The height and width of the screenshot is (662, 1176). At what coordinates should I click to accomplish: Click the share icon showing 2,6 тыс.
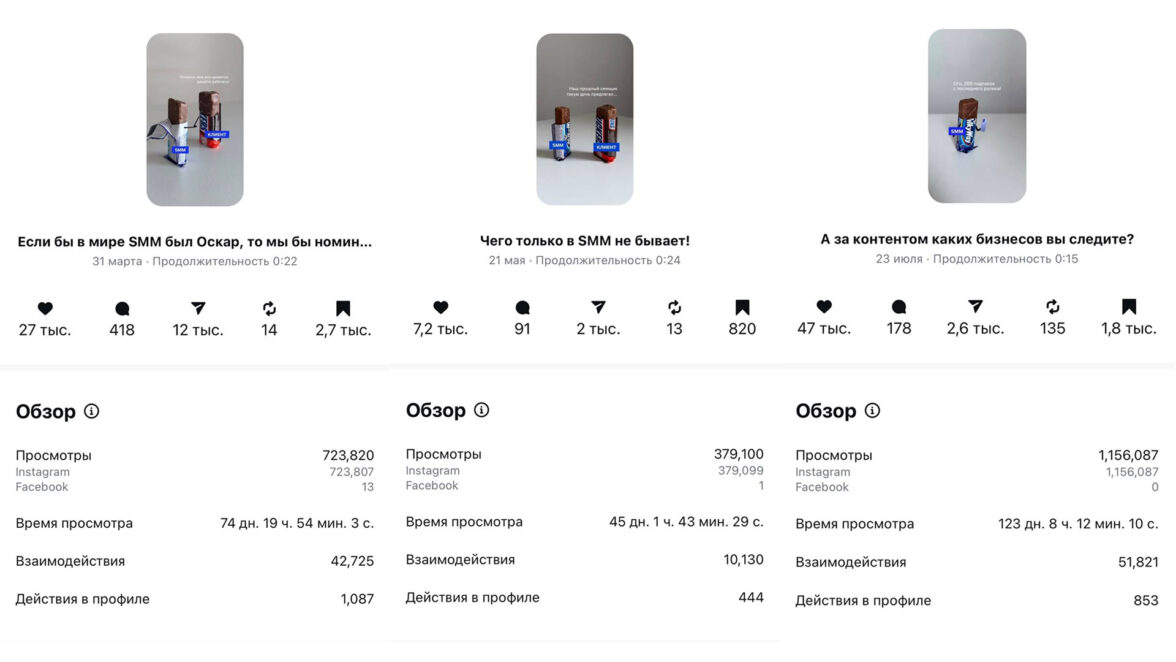click(975, 307)
